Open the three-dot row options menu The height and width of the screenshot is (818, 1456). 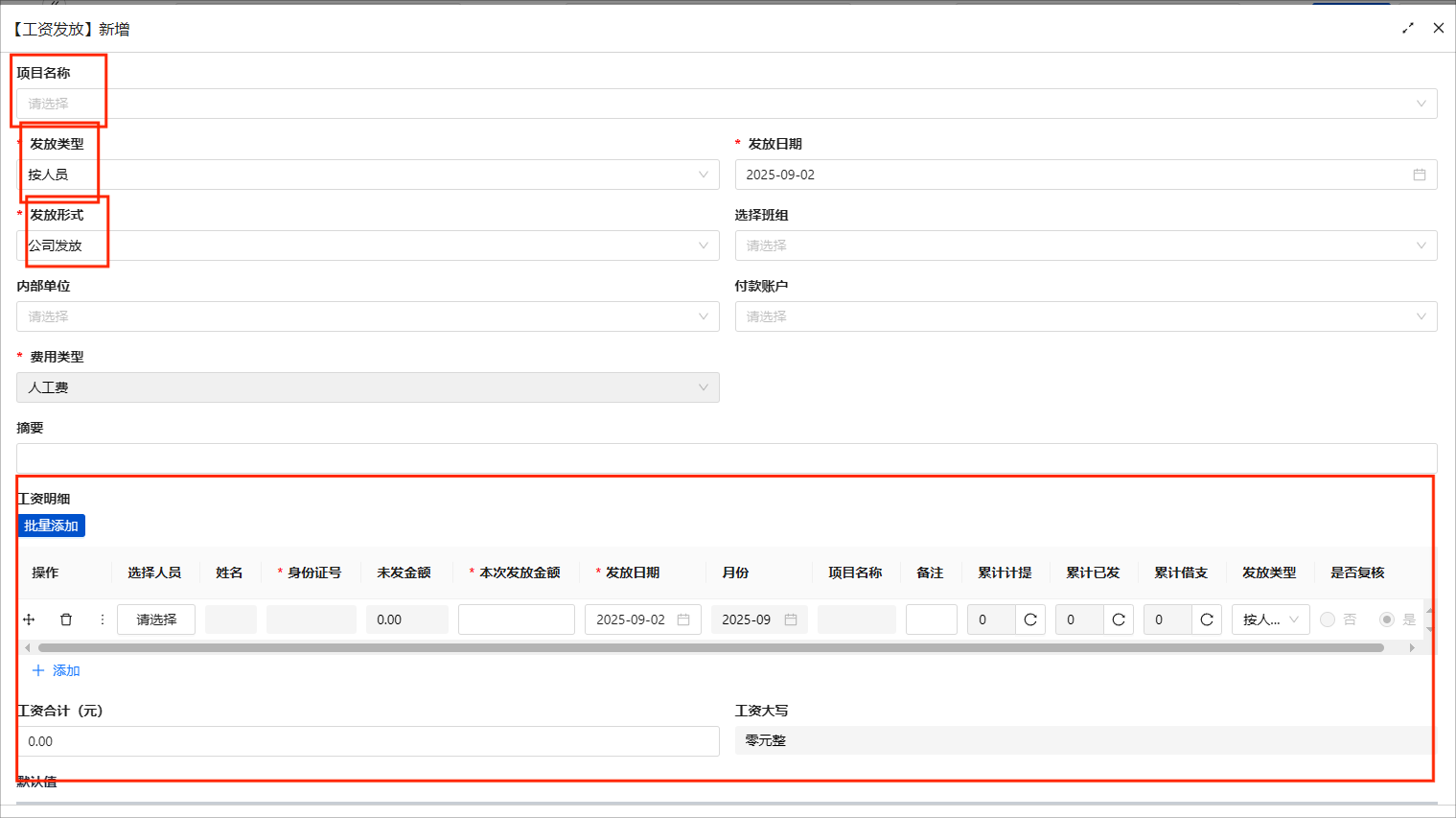[103, 619]
